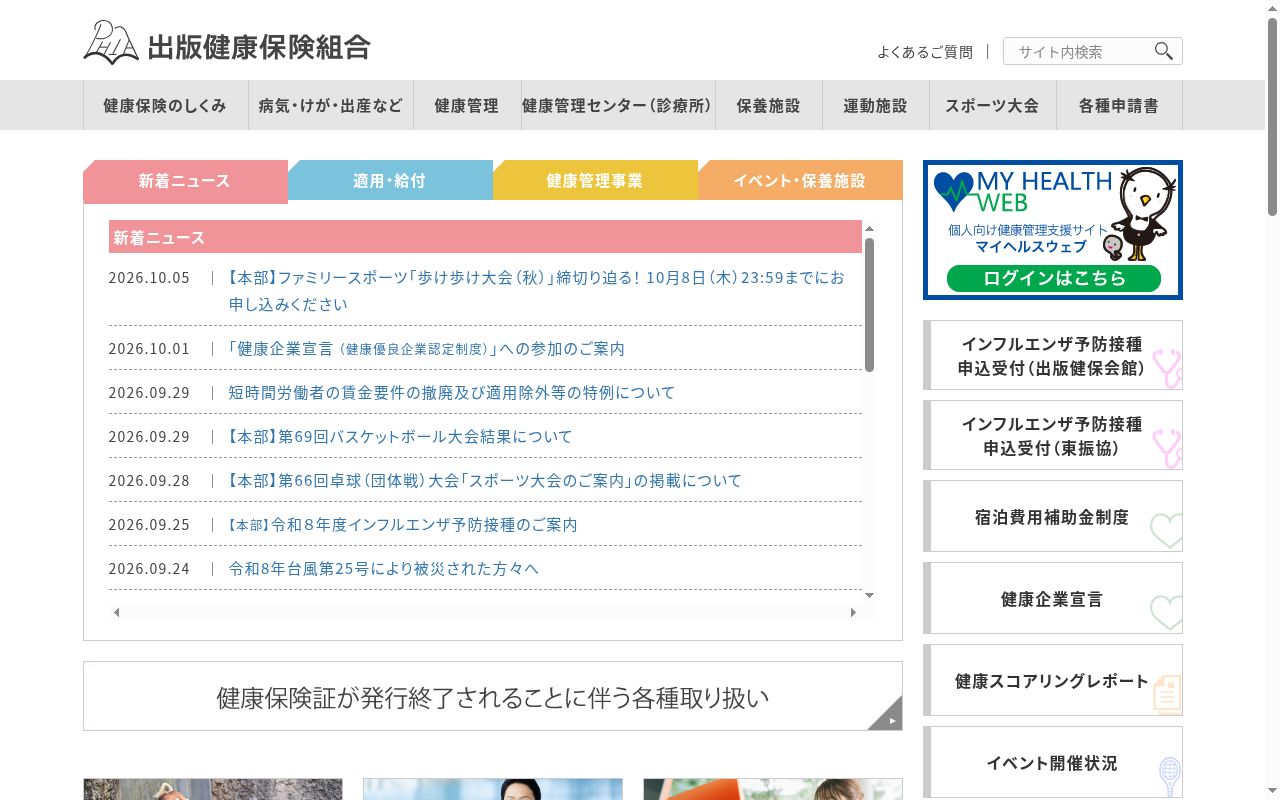Open the 健康保険証が発行終了 notice banner
Viewport: 1280px width, 800px height.
pos(493,696)
